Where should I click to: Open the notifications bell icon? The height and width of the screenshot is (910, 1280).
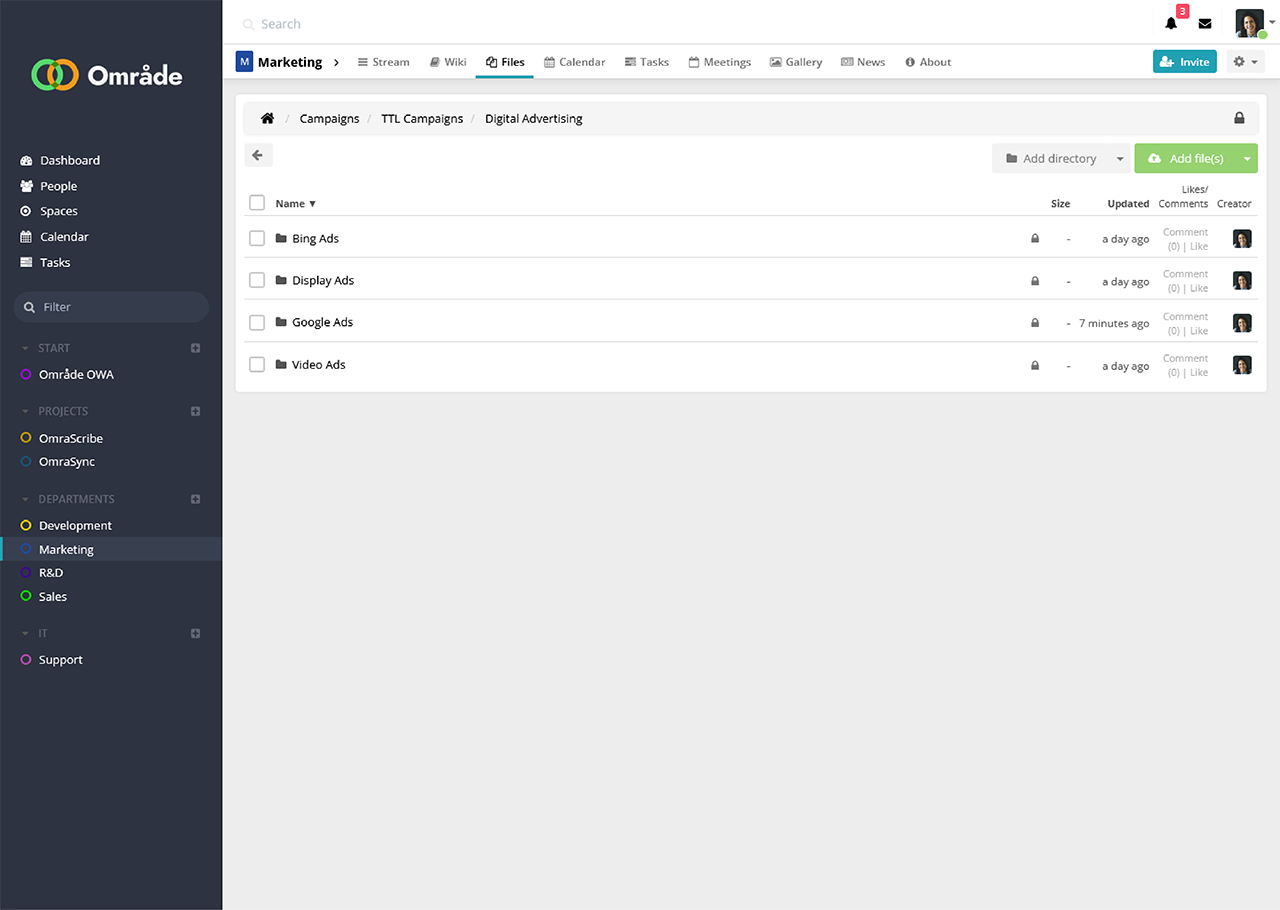(1171, 24)
